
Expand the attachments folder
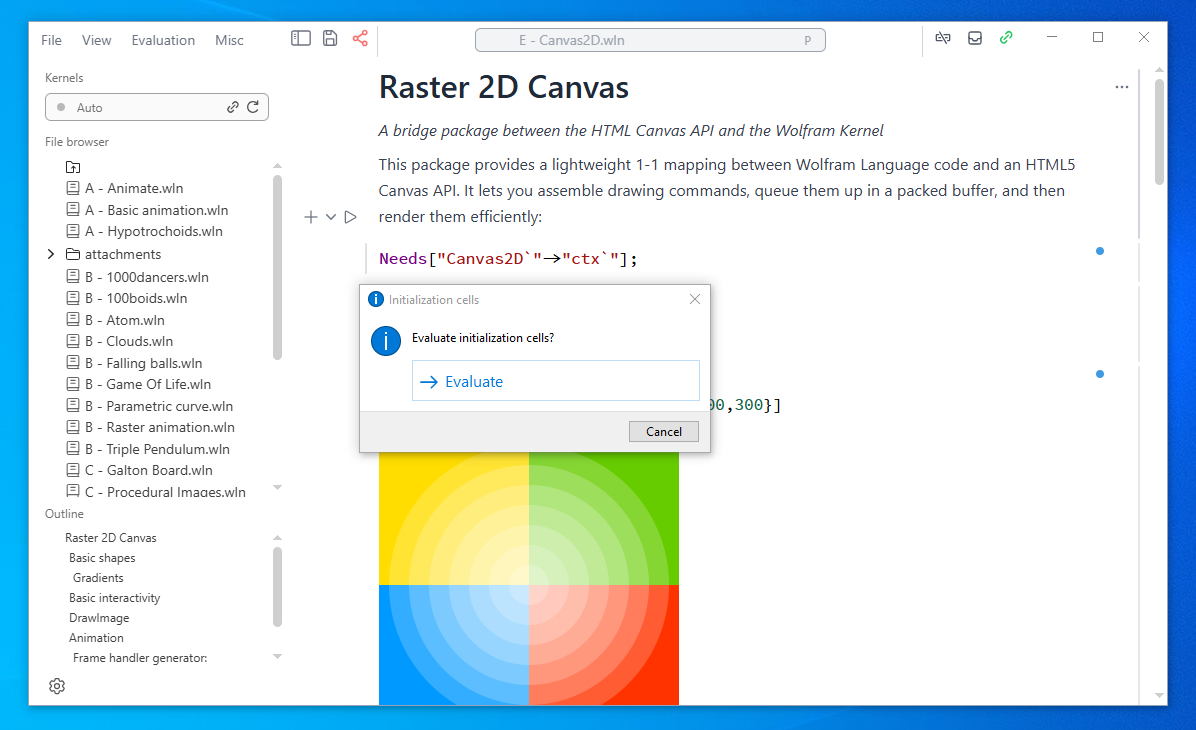pos(51,253)
